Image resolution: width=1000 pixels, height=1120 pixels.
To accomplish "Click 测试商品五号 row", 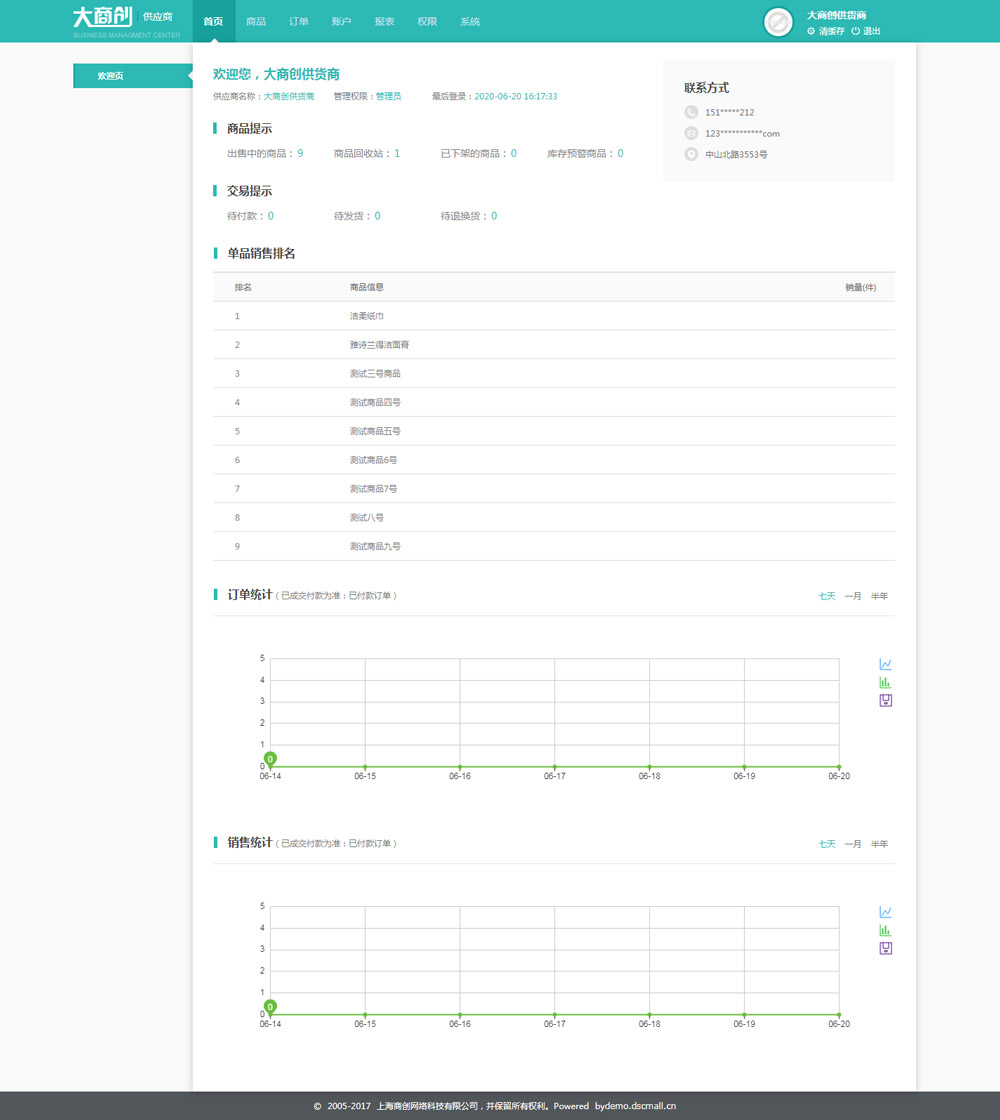I will pos(554,431).
